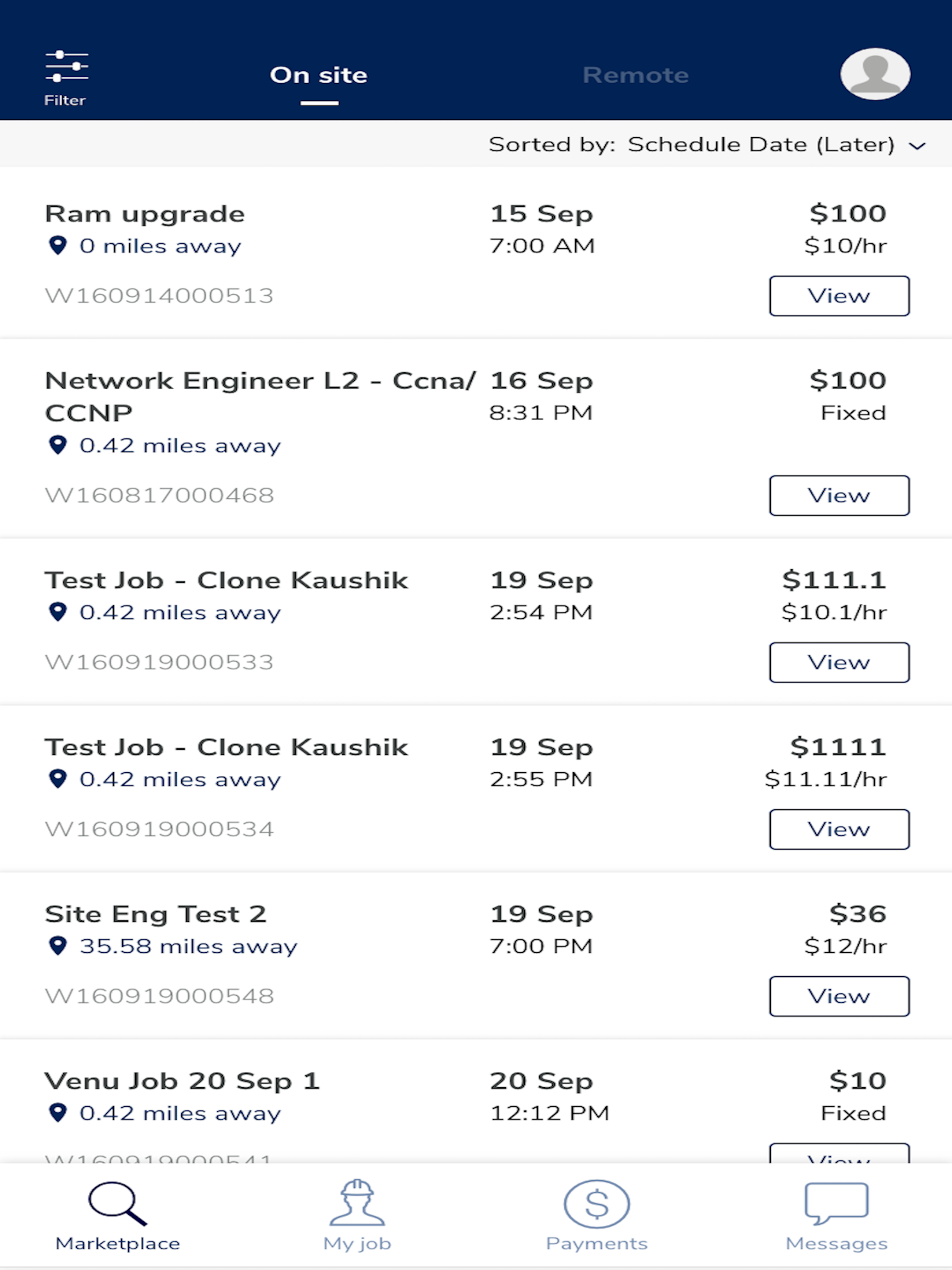Tap location pin for Venu Job 20 Sep 1

point(58,1113)
